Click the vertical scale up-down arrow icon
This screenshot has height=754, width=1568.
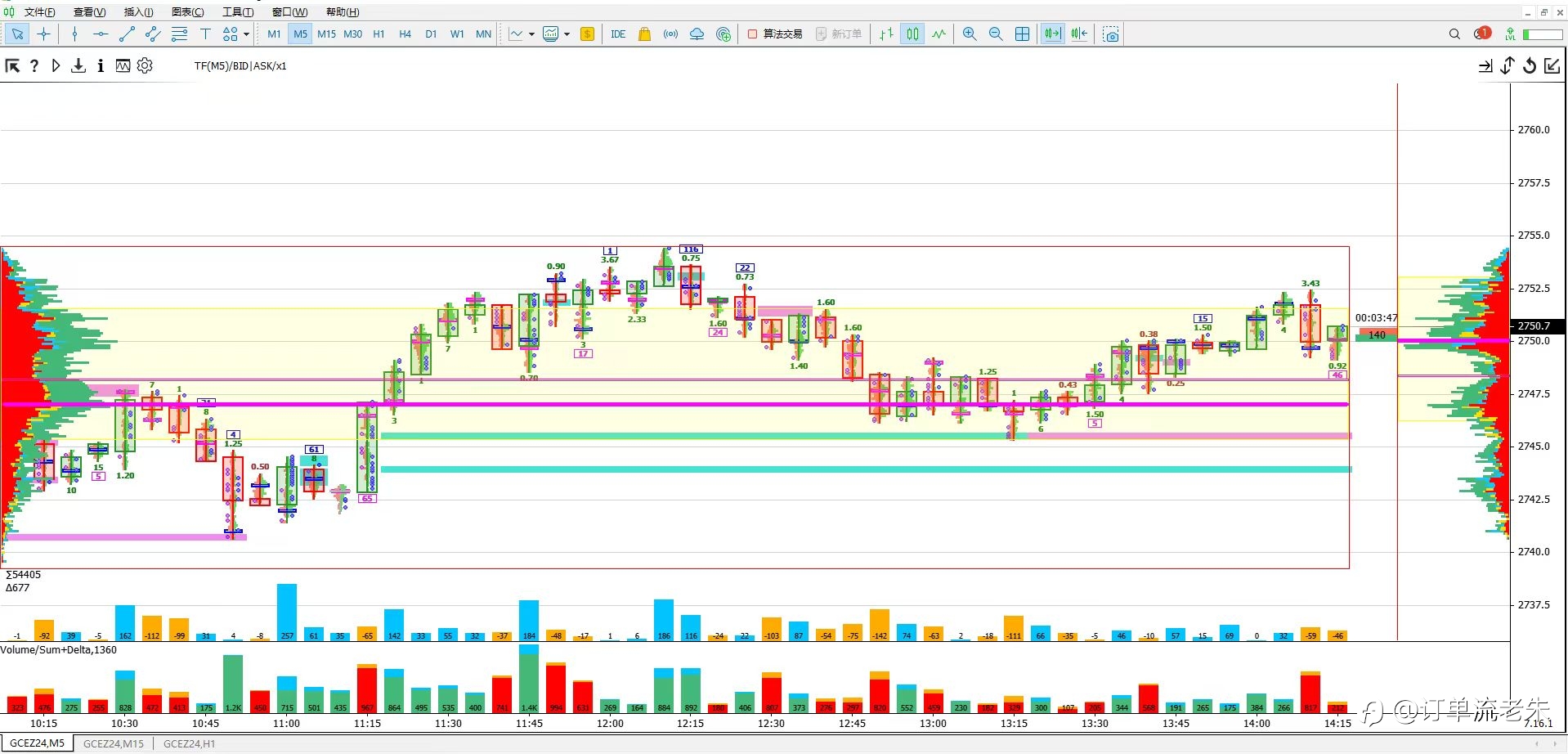(x=1508, y=66)
